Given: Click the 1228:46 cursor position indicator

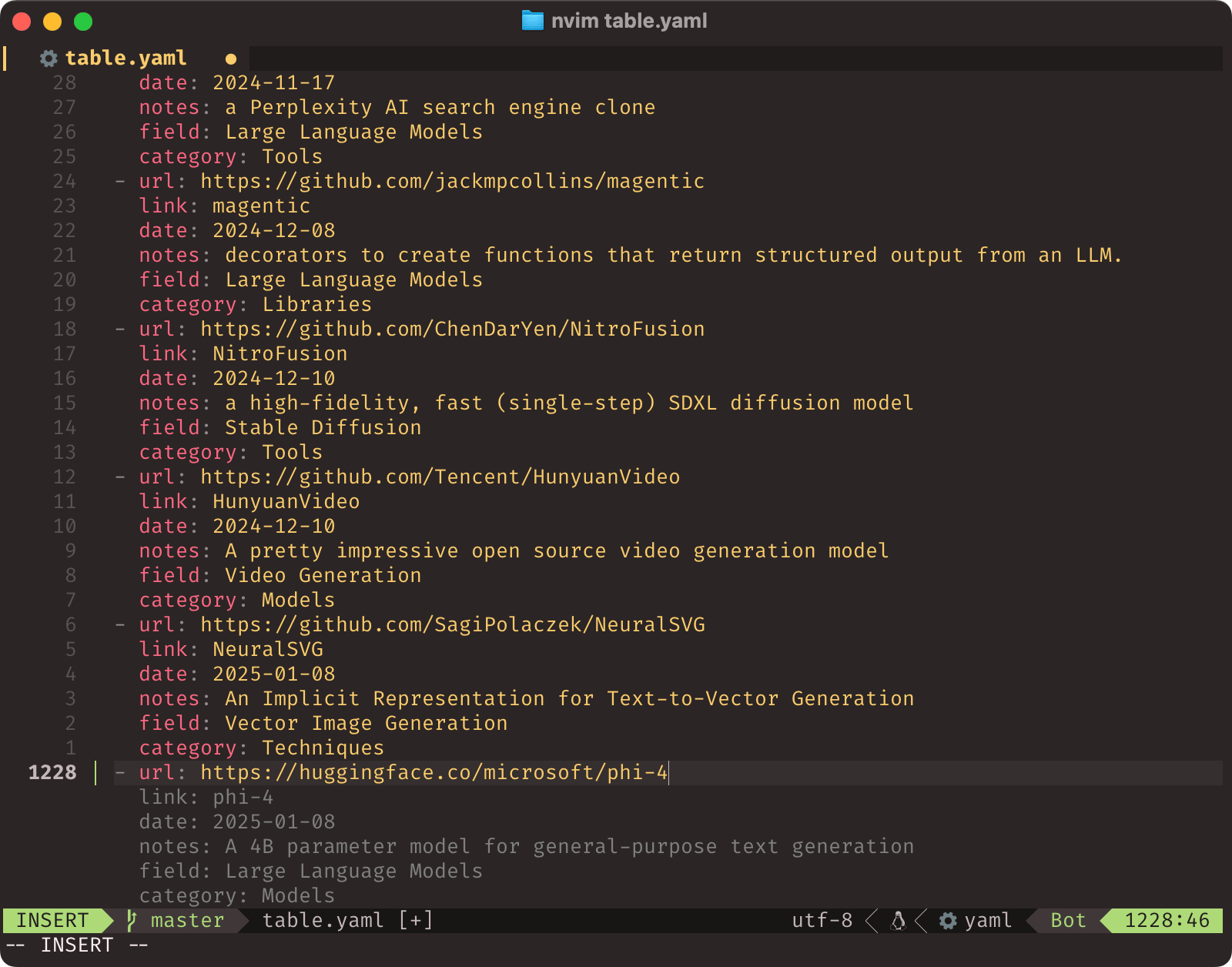Looking at the screenshot, I should pos(1167,920).
